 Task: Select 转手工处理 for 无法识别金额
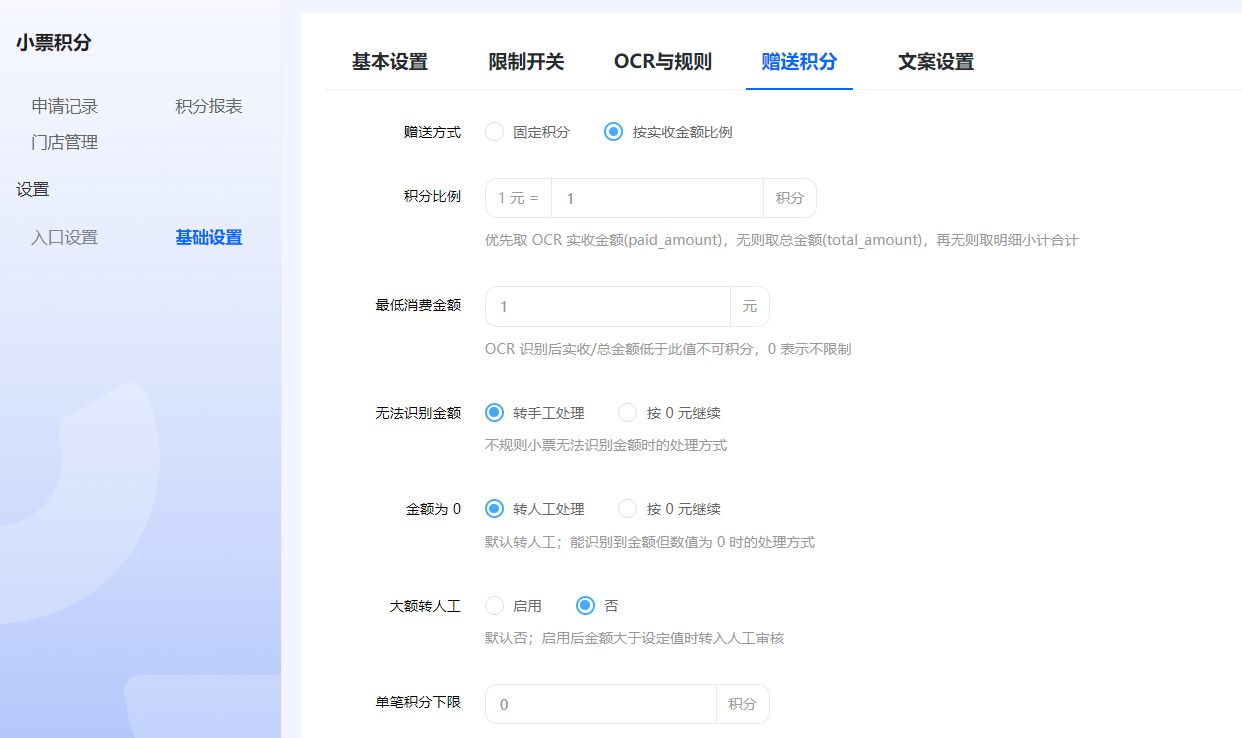(535, 413)
